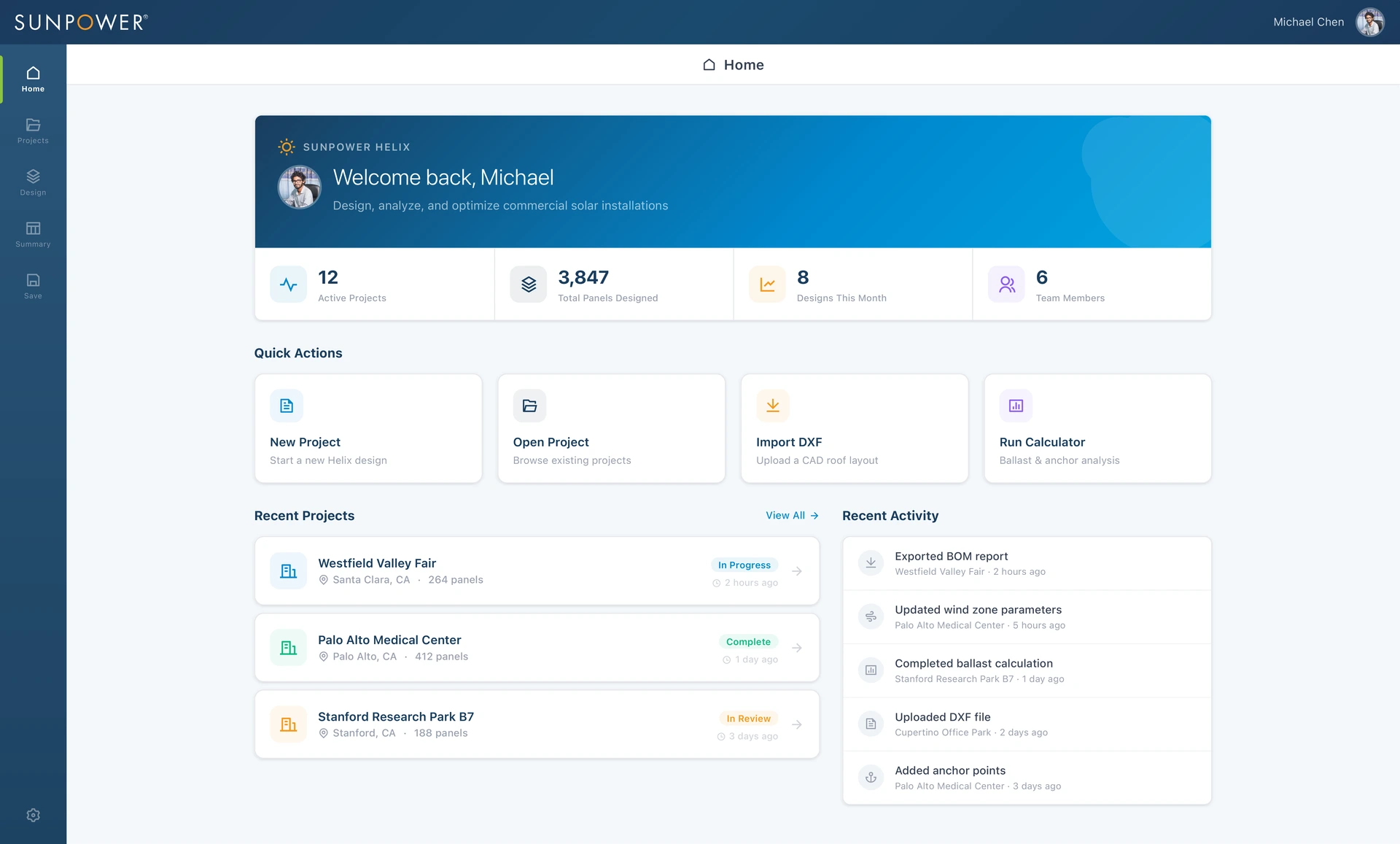Screen dimensions: 1400x844
Task: Open the arrow on Palo Alto Medical Center row
Action: [797, 648]
